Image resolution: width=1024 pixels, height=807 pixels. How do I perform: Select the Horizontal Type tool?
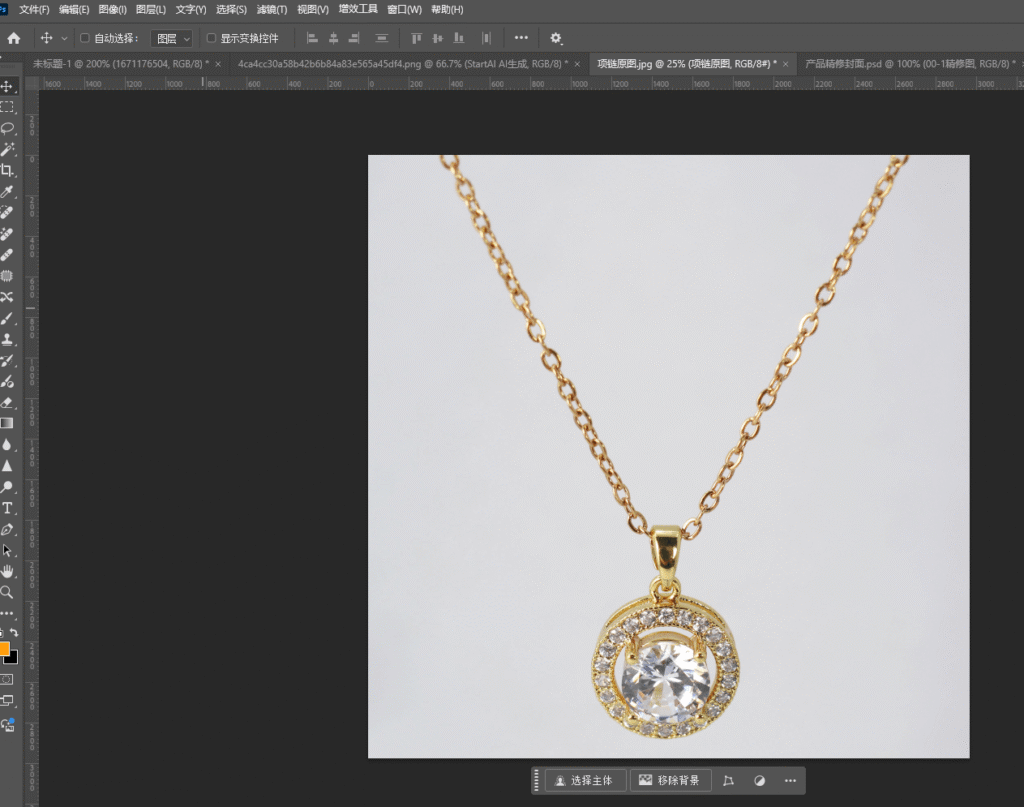coord(7,508)
